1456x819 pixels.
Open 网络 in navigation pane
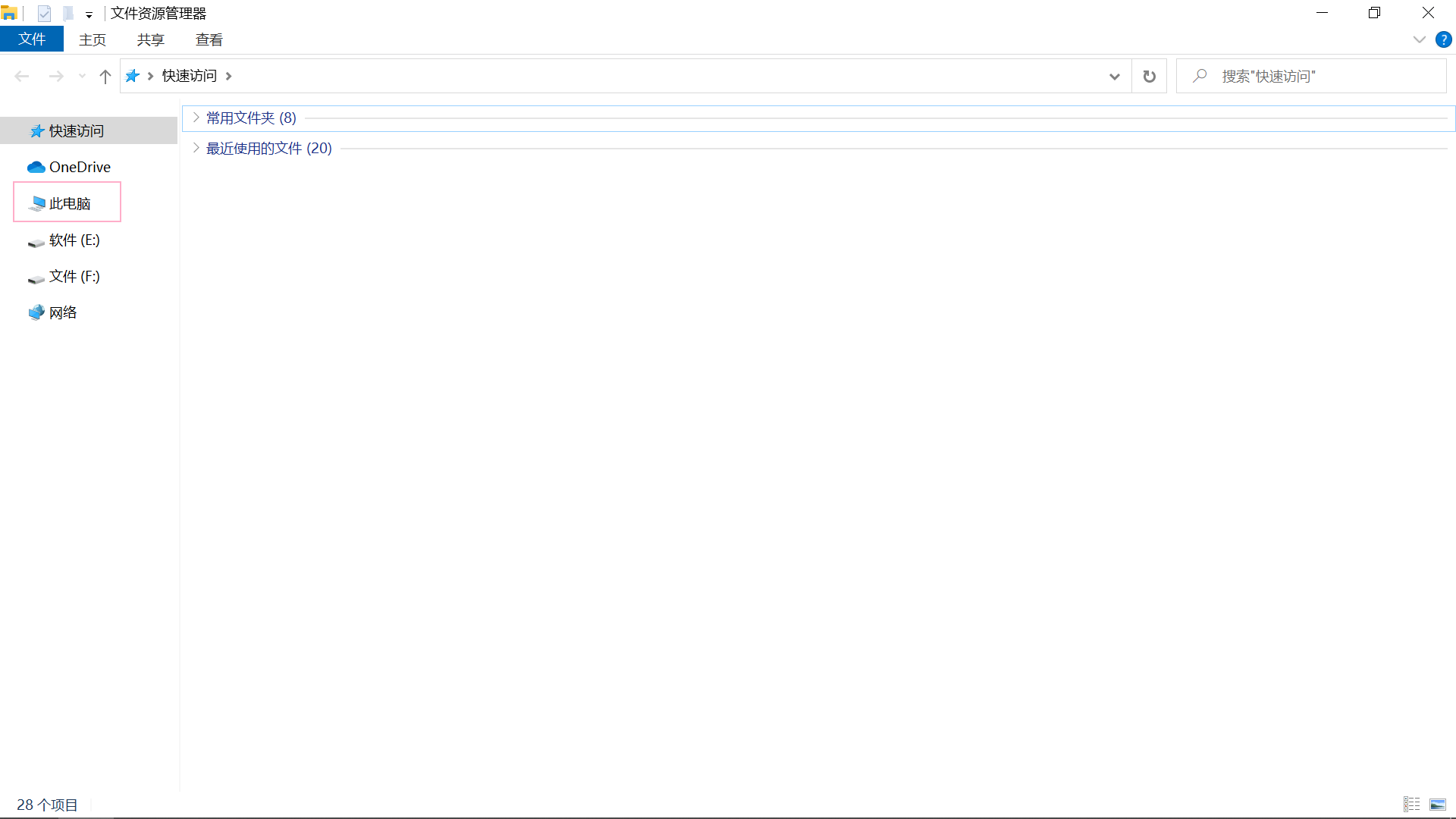tap(62, 312)
